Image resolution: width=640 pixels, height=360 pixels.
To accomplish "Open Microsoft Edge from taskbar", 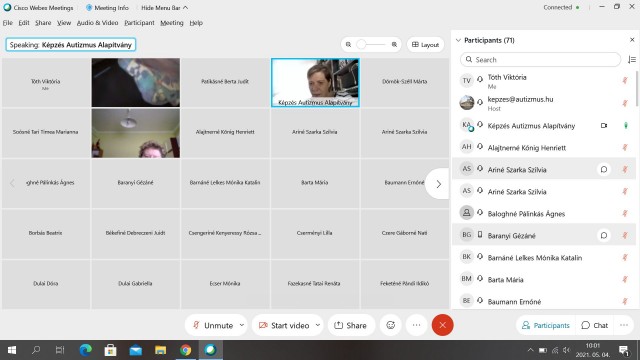I will [85, 350].
